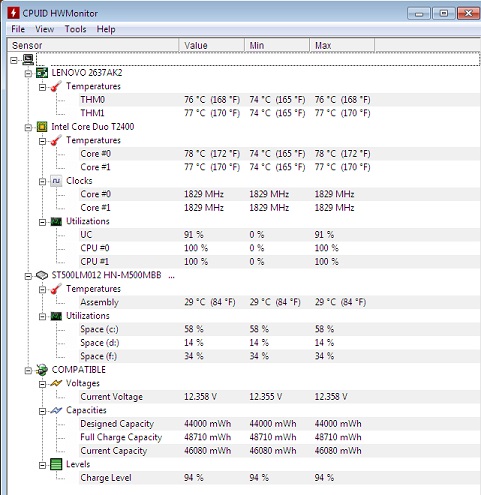Select the computer root node icon

pyautogui.click(x=28, y=60)
